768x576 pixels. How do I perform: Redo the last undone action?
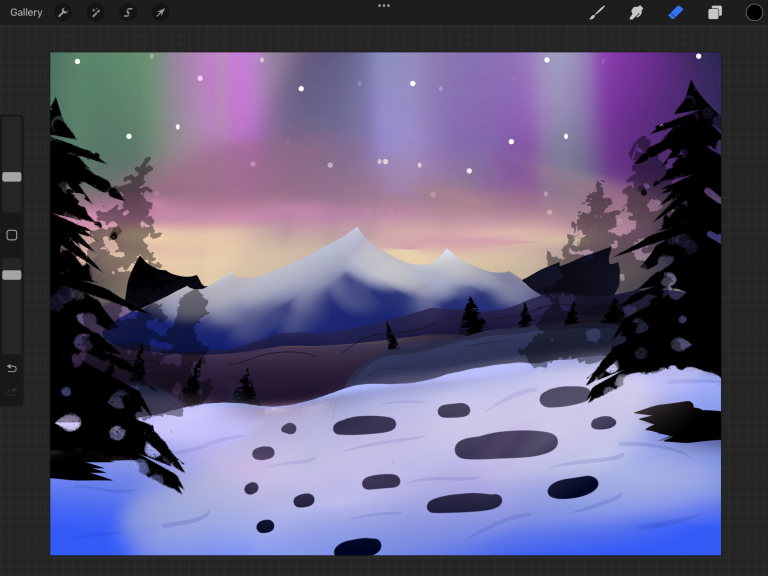[x=12, y=392]
